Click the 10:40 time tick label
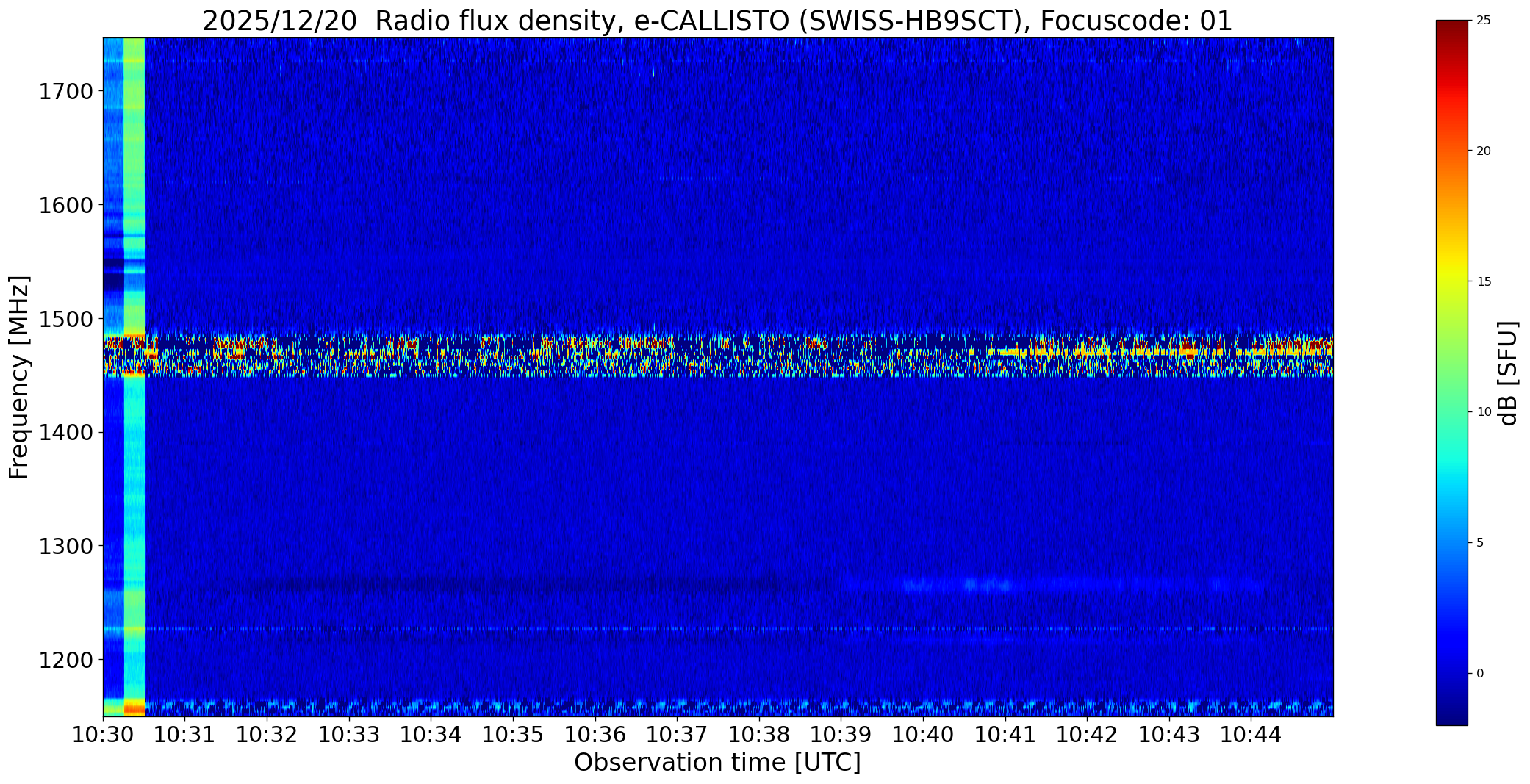This screenshot has width=1530, height=784. [x=923, y=734]
